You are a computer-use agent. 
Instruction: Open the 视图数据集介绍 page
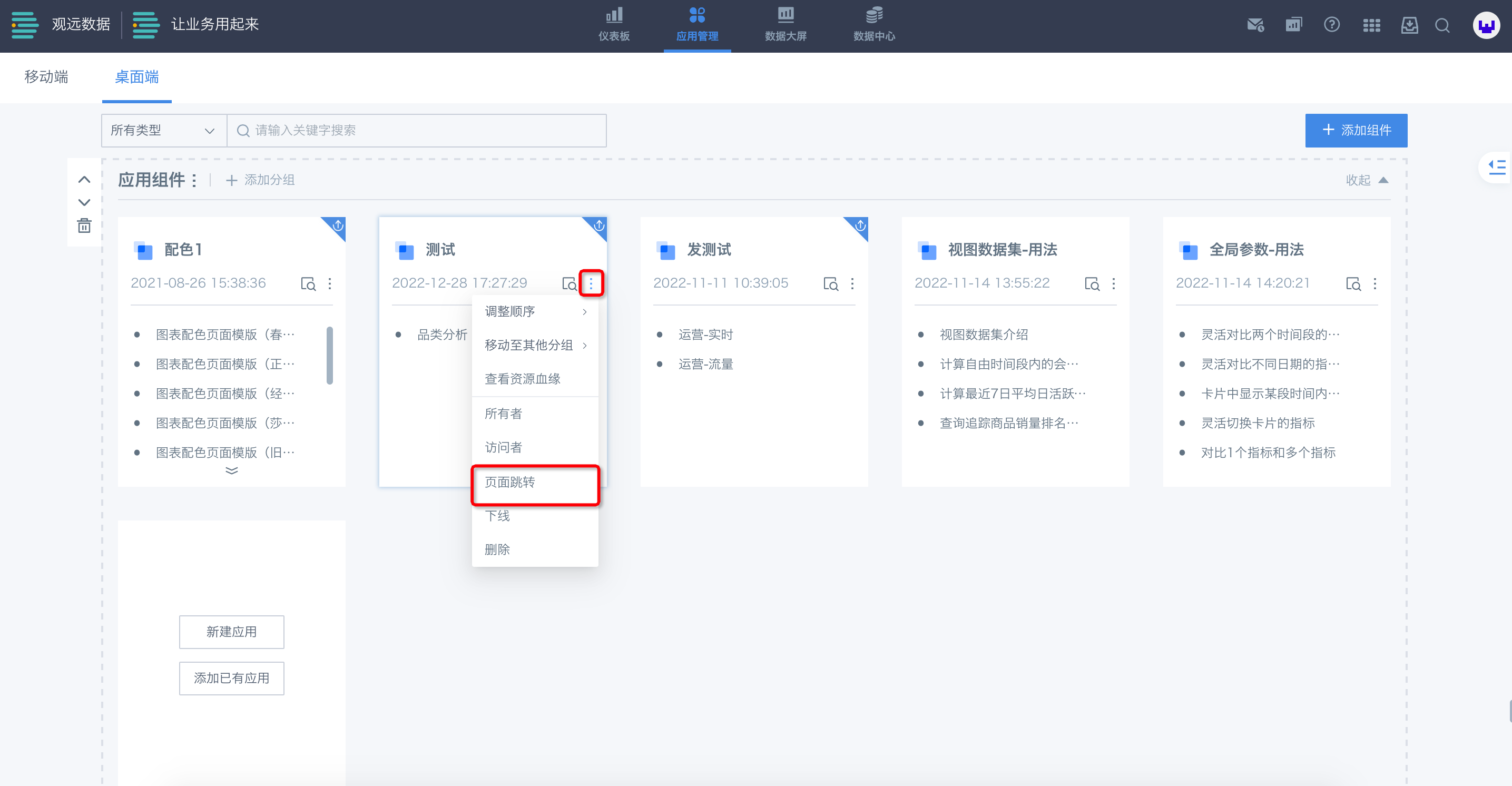coord(984,335)
